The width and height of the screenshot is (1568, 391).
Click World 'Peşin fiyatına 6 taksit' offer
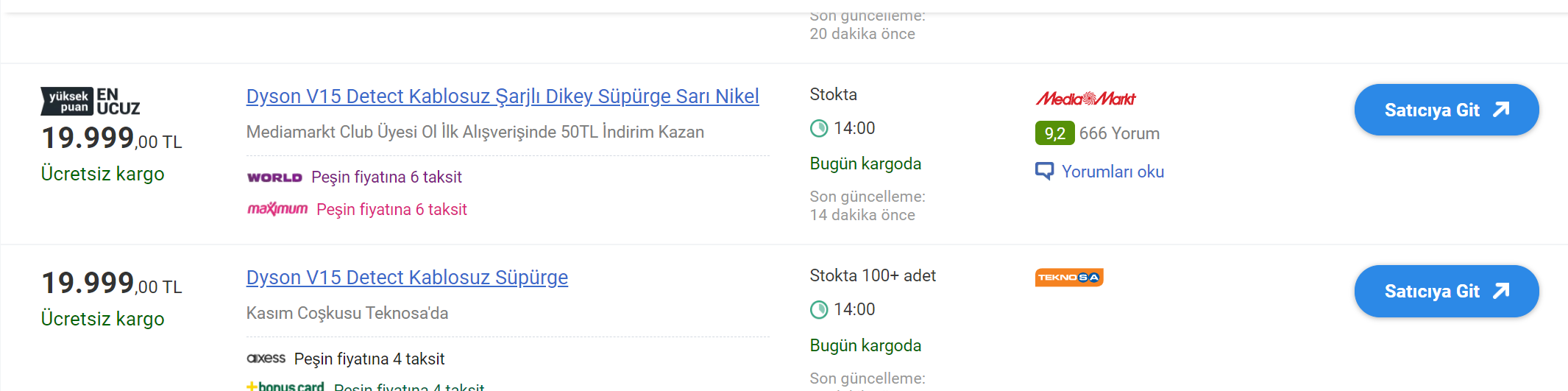pyautogui.click(x=386, y=177)
